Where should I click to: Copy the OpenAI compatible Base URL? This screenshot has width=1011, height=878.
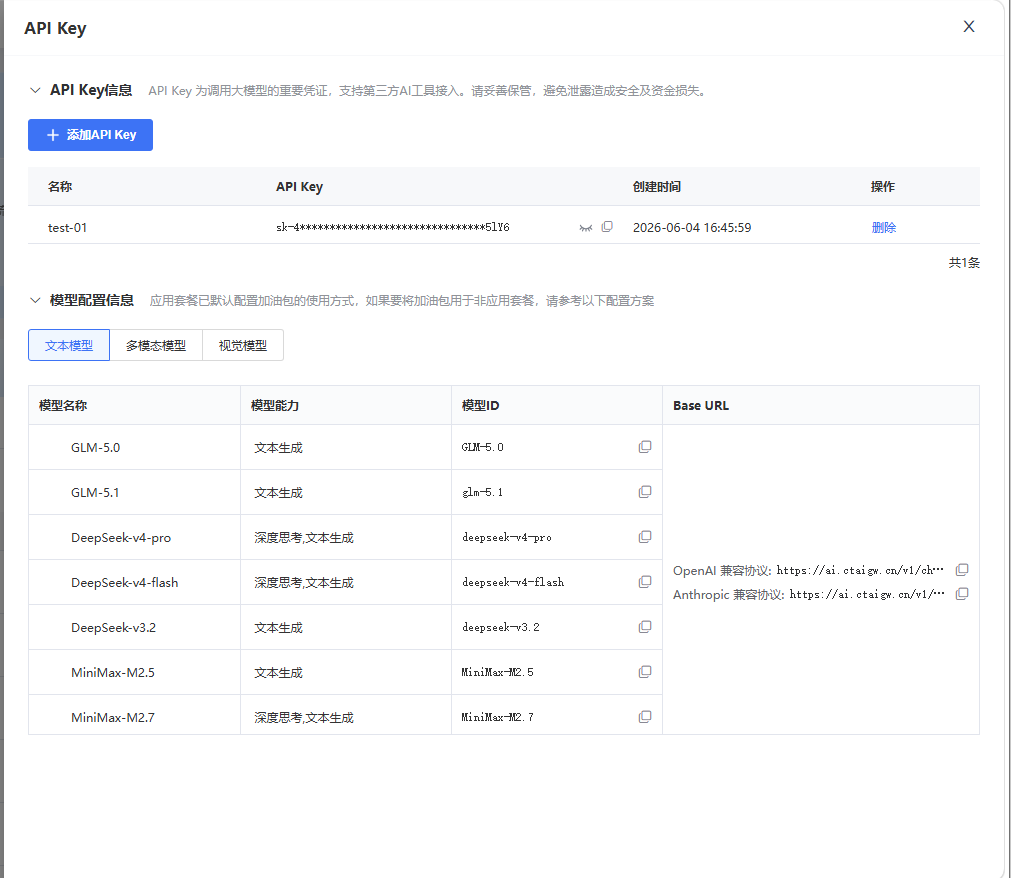pyautogui.click(x=962, y=570)
